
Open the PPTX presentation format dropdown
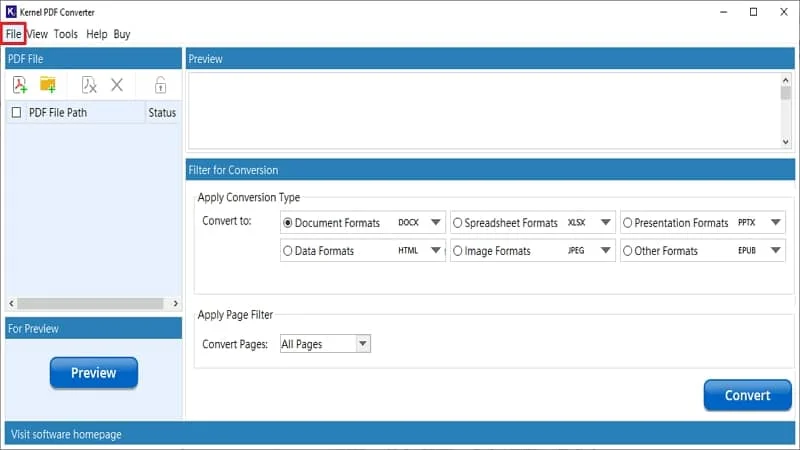pos(776,222)
